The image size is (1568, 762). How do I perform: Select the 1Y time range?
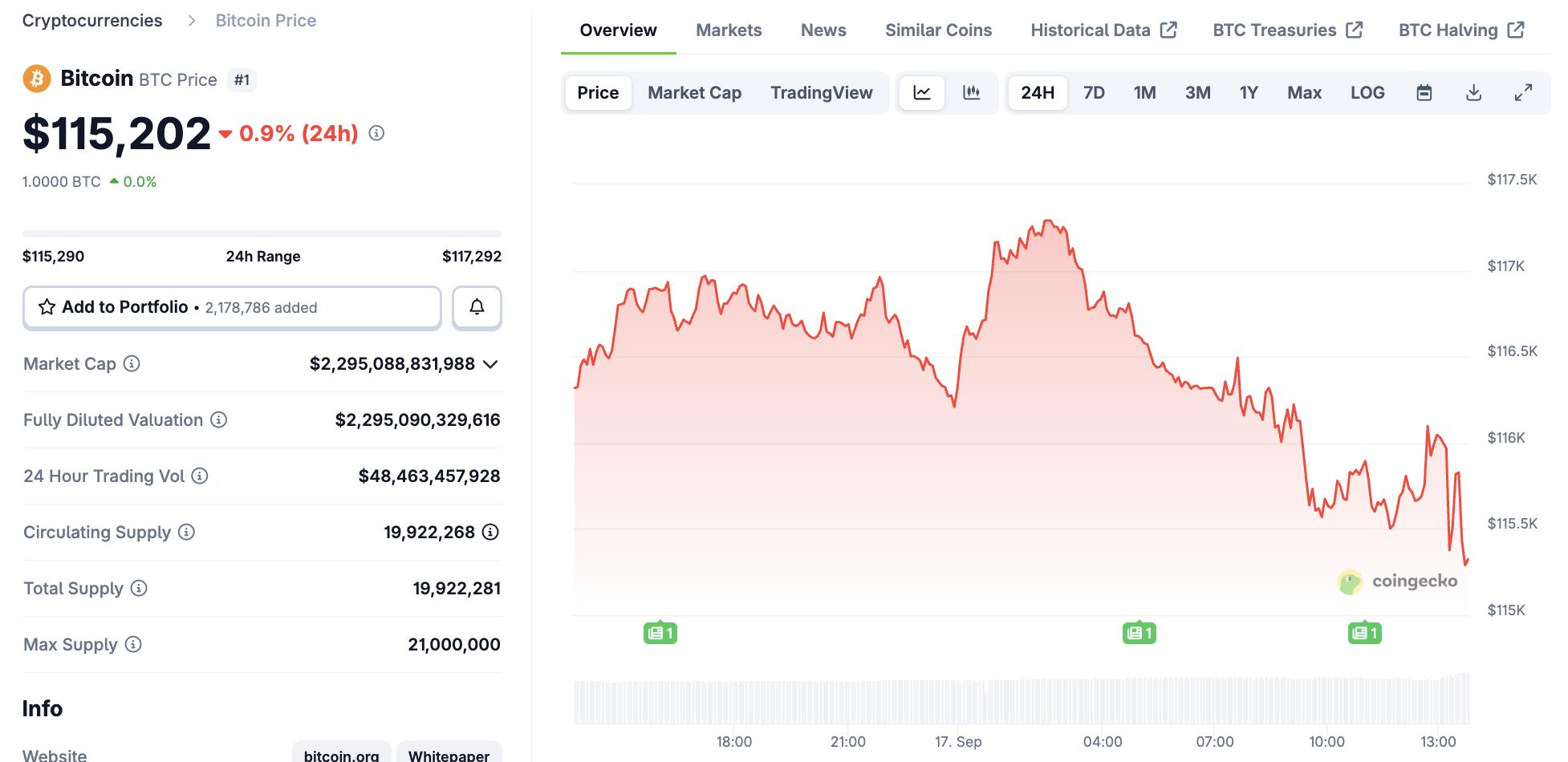click(1249, 93)
